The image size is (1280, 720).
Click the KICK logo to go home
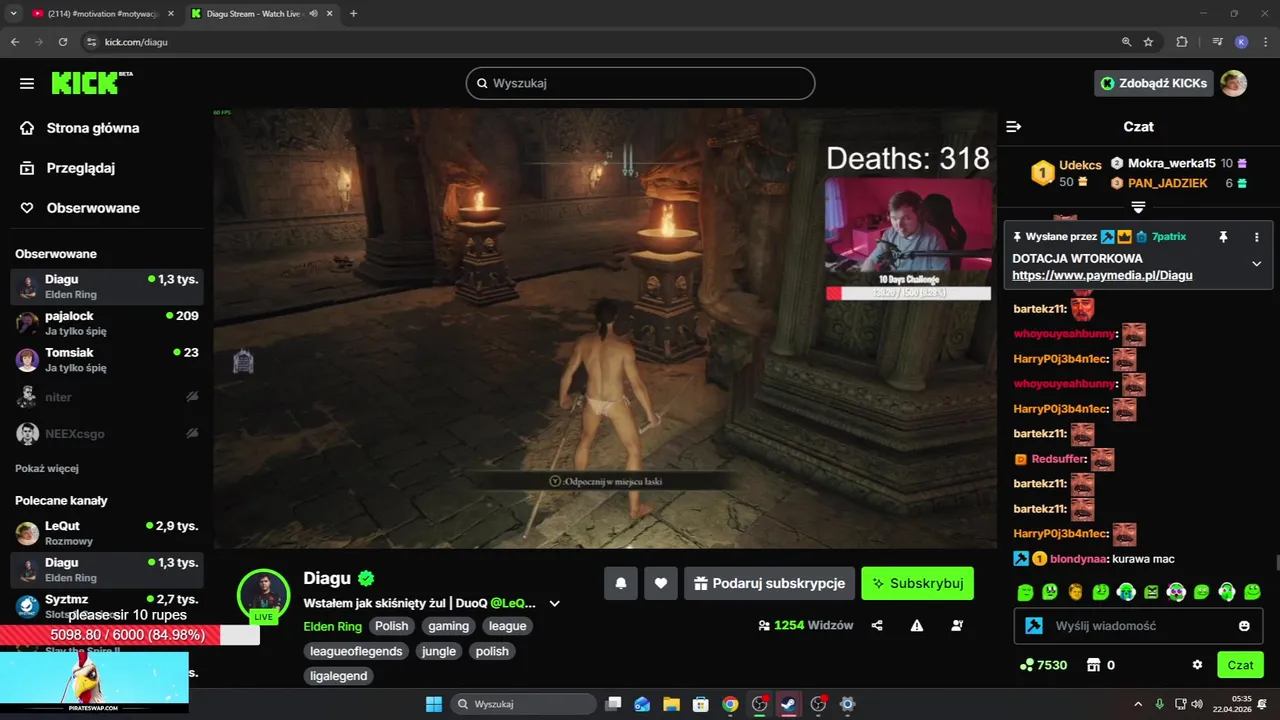coord(90,82)
